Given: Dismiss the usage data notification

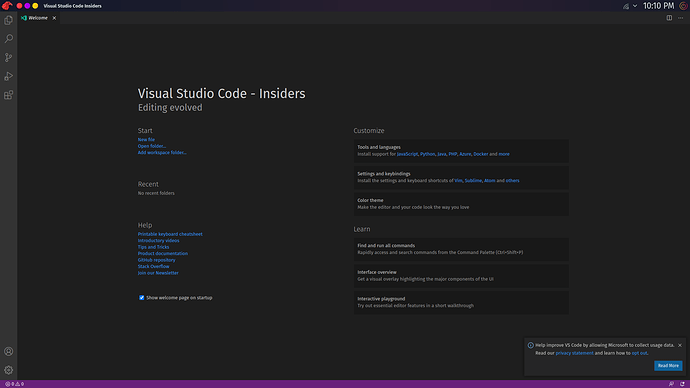Looking at the screenshot, I should tap(680, 345).
